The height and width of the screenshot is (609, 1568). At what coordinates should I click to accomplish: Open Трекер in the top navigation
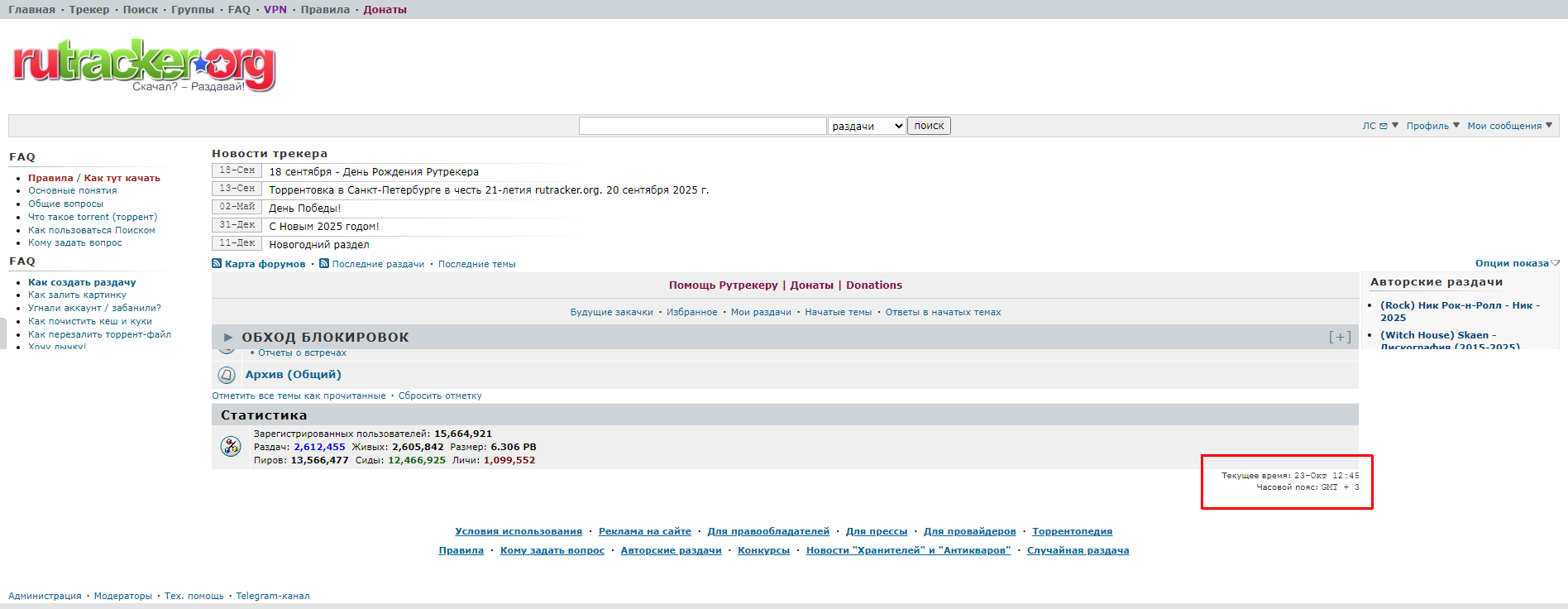click(x=89, y=10)
